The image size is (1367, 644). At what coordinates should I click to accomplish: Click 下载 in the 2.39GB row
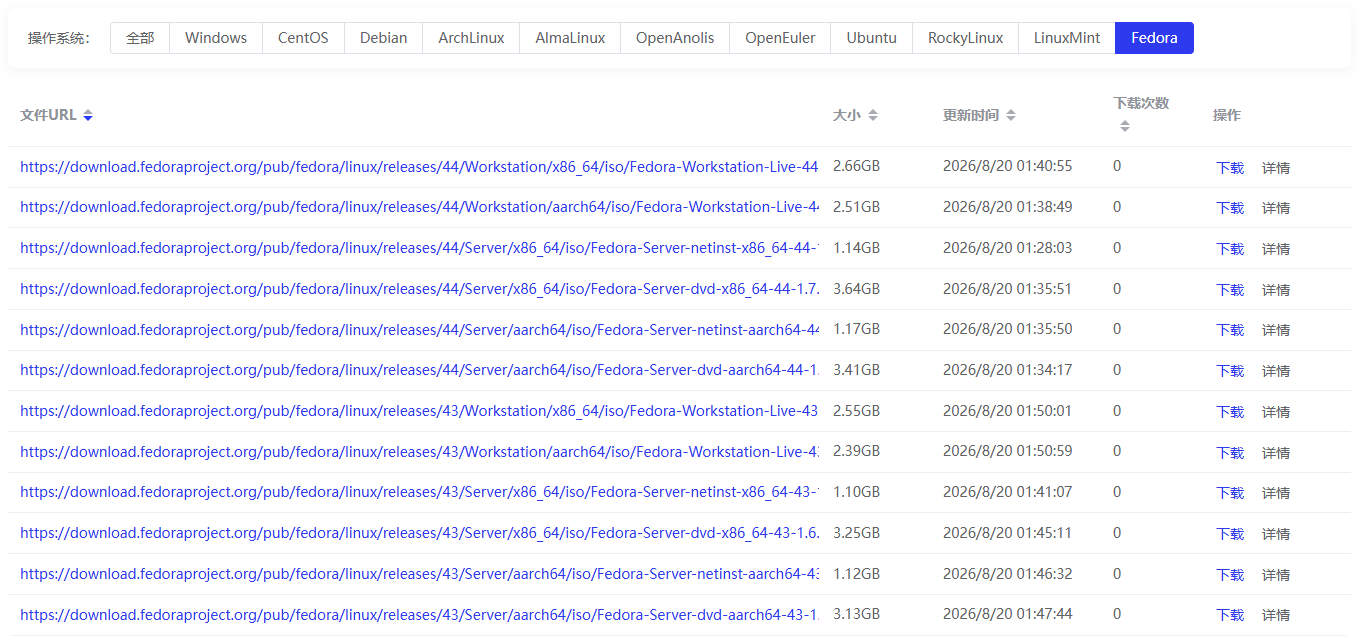1230,453
